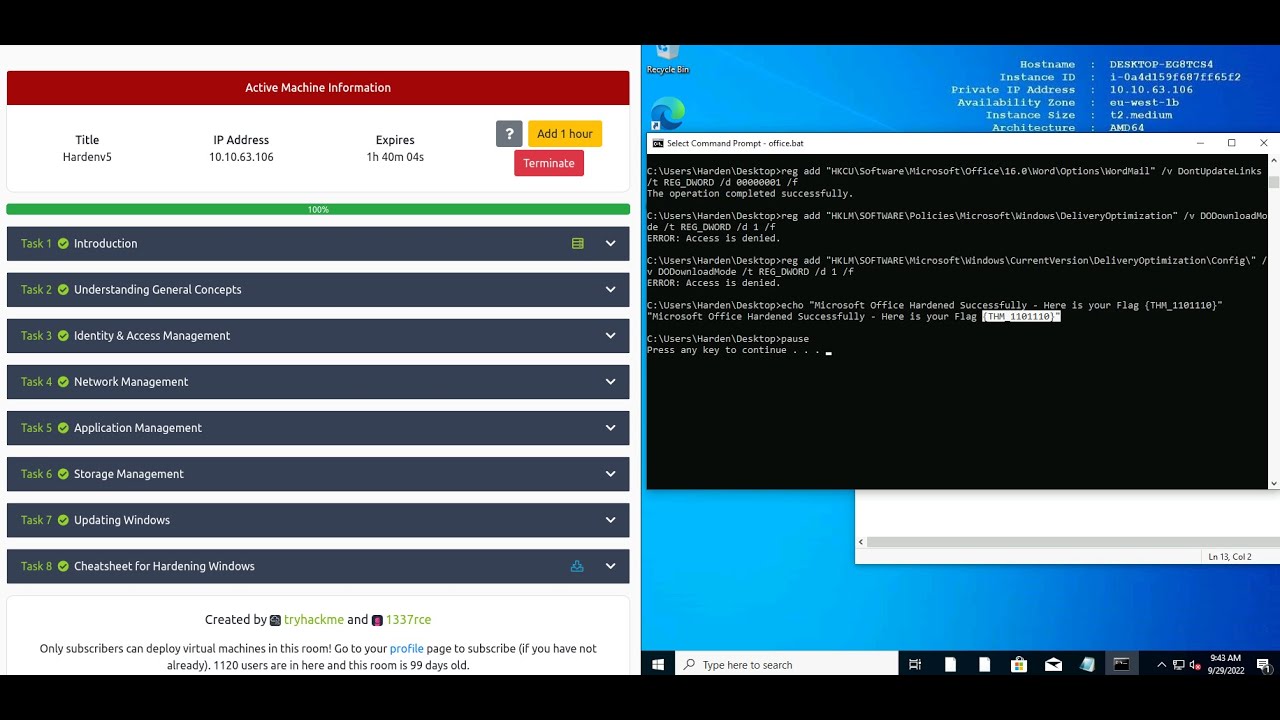Viewport: 1280px width, 720px height.
Task: Open Microsoft Edge desktop shortcut
Action: (x=667, y=113)
